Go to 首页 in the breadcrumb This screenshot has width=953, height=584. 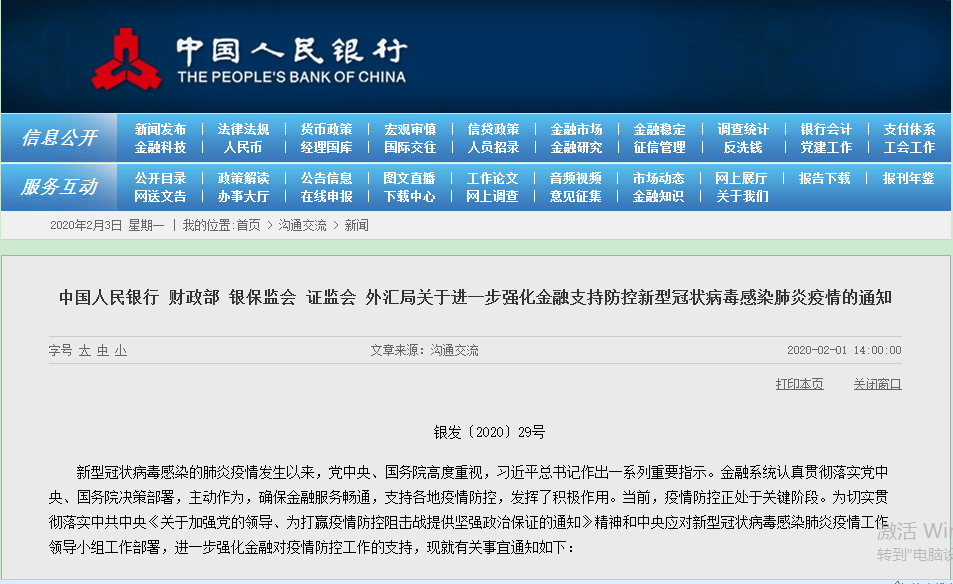(248, 225)
